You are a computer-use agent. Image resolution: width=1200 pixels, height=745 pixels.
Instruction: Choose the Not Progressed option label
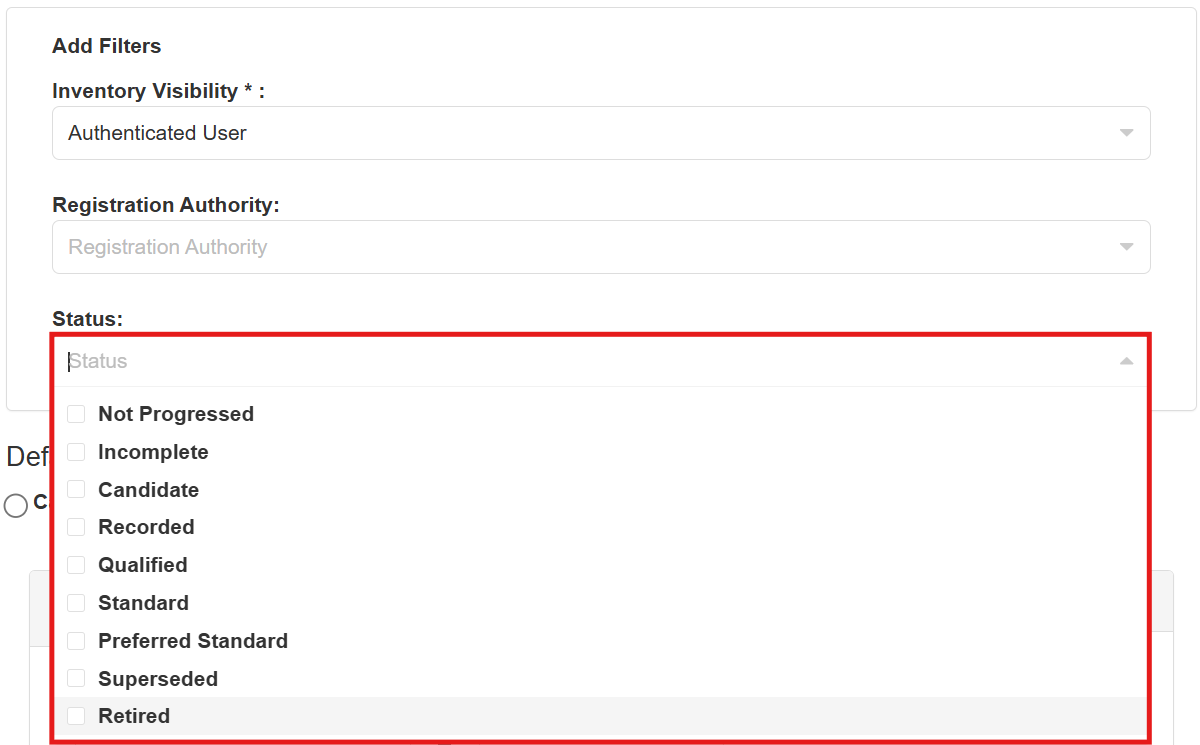pos(176,414)
